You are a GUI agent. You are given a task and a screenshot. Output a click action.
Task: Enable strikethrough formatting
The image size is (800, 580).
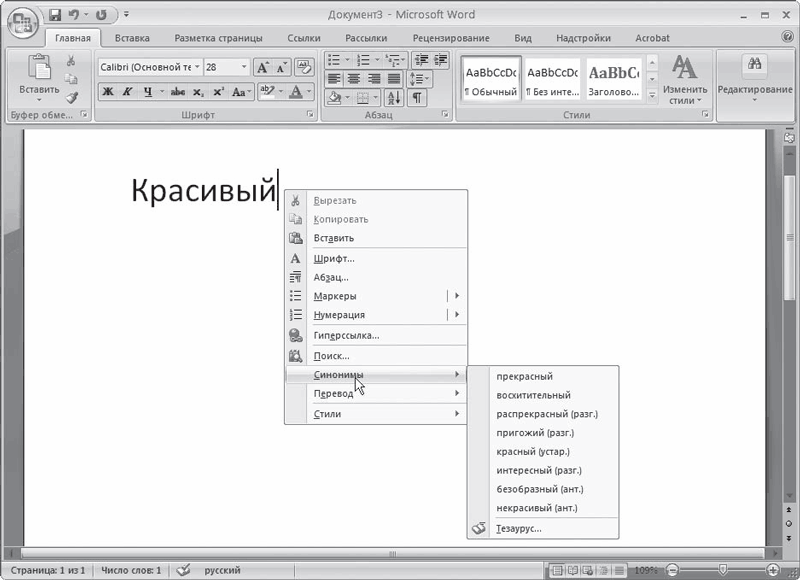[x=177, y=91]
